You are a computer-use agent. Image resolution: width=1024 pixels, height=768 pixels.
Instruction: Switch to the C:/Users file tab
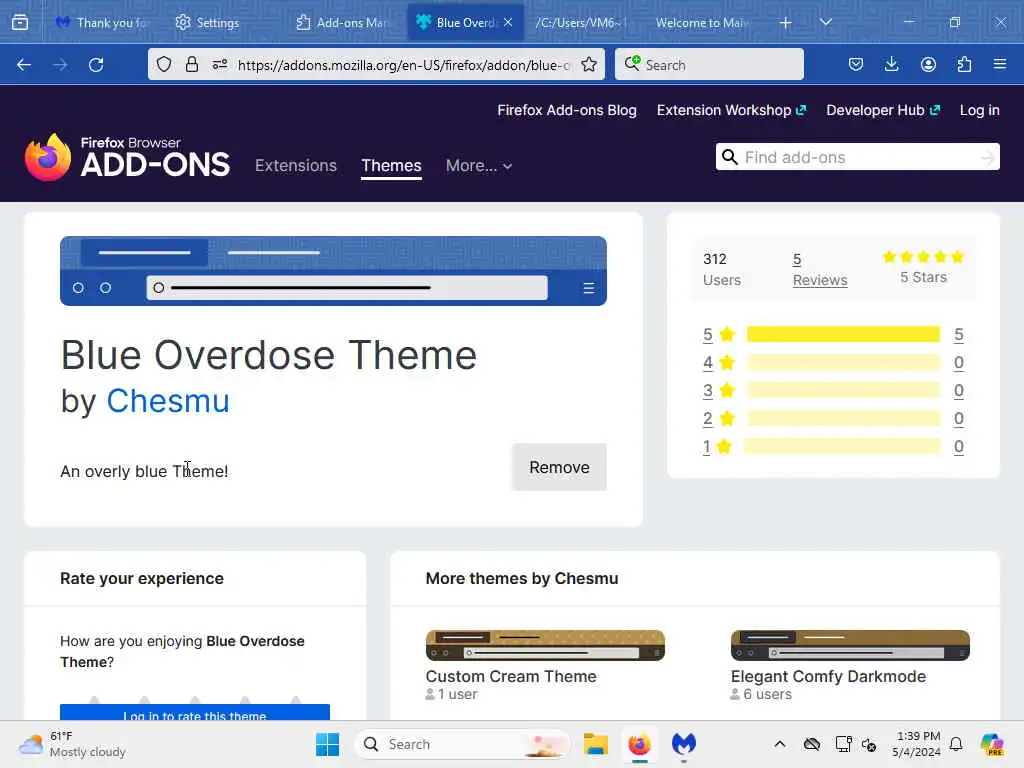click(x=580, y=23)
